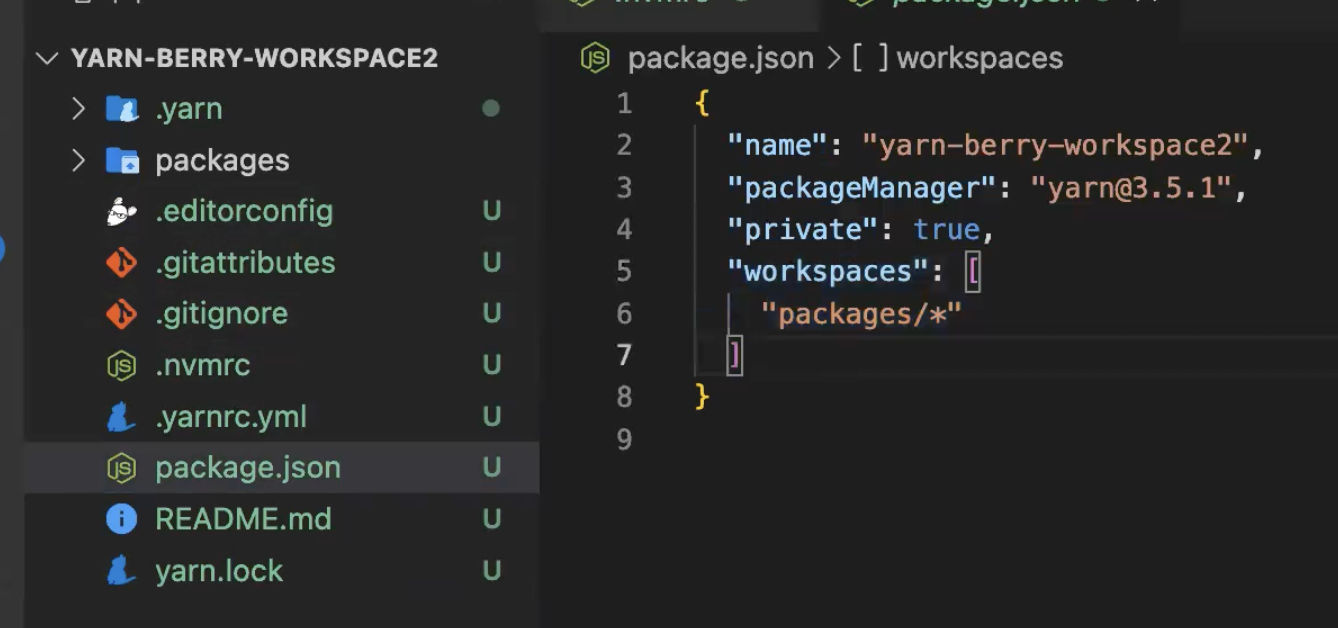Open the .gitattributes file
This screenshot has width=1338, height=628.
pyautogui.click(x=245, y=263)
